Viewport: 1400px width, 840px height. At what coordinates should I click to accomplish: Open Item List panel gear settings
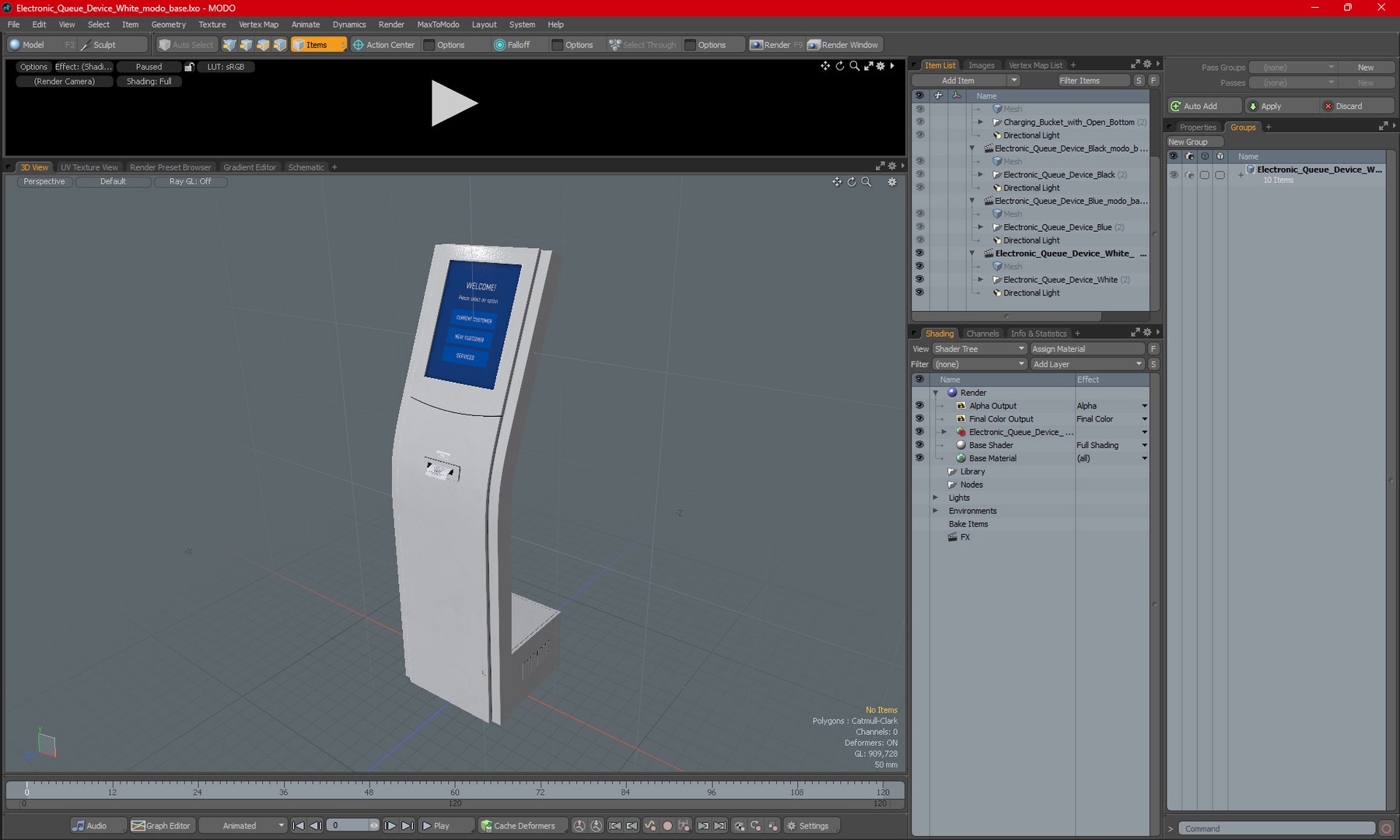click(x=1147, y=65)
